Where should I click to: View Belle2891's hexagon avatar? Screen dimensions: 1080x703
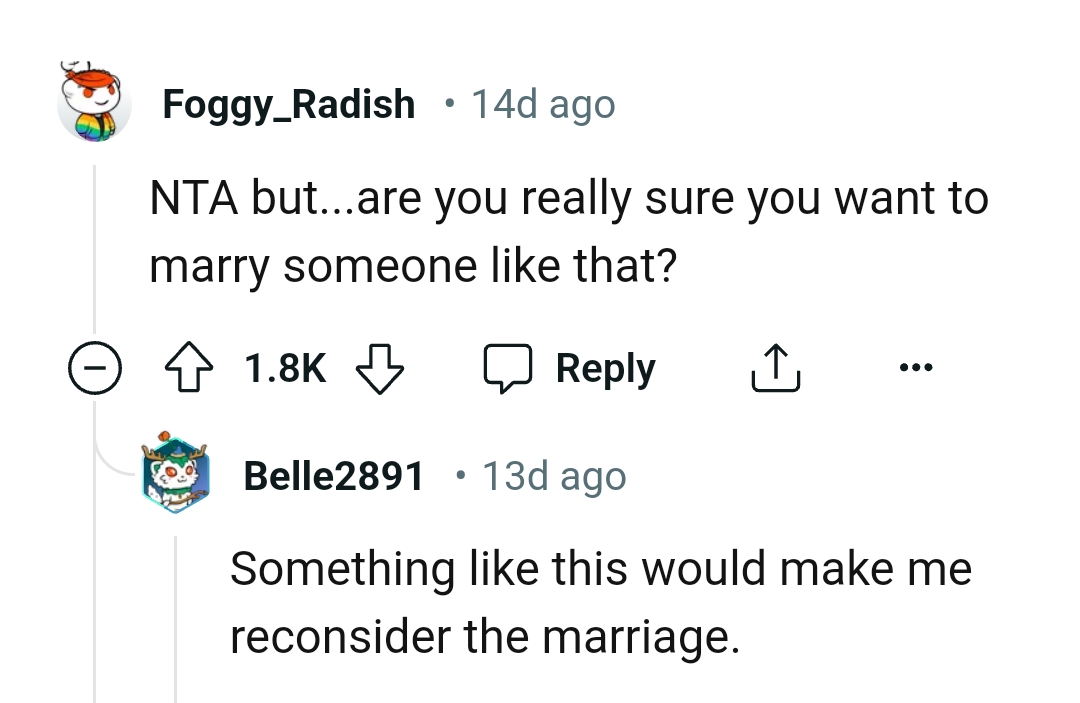pyautogui.click(x=176, y=475)
